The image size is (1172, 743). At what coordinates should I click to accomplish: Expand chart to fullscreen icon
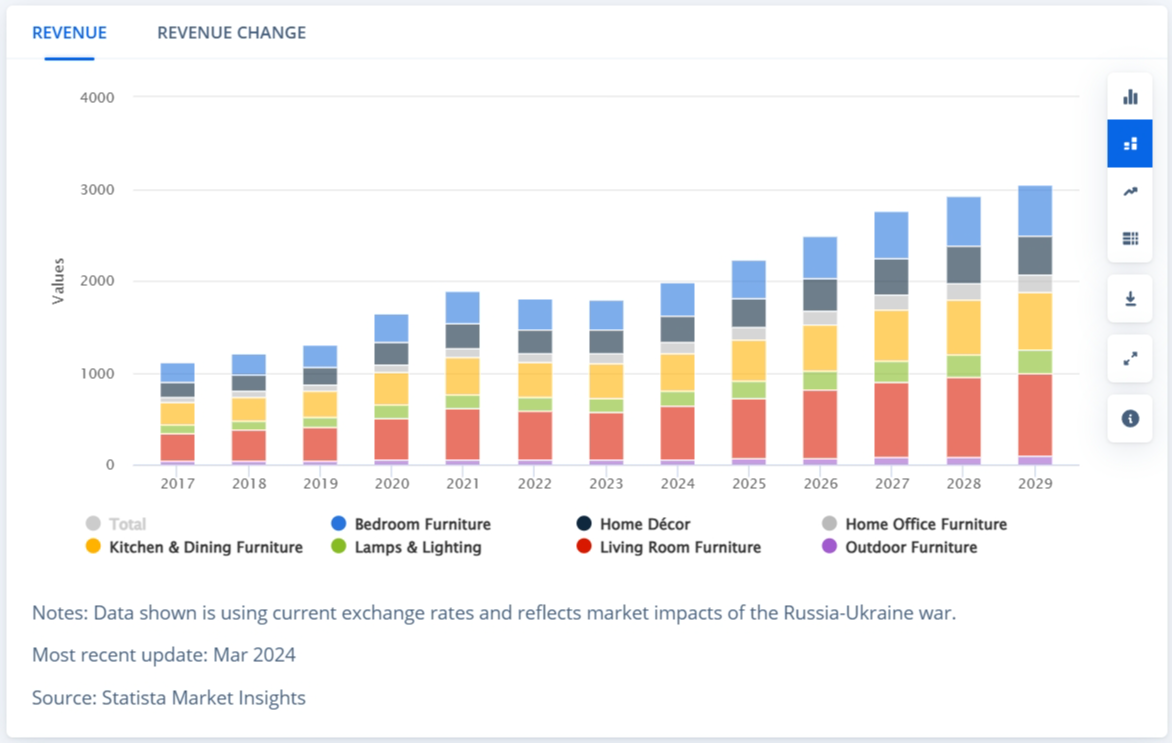click(x=1130, y=359)
